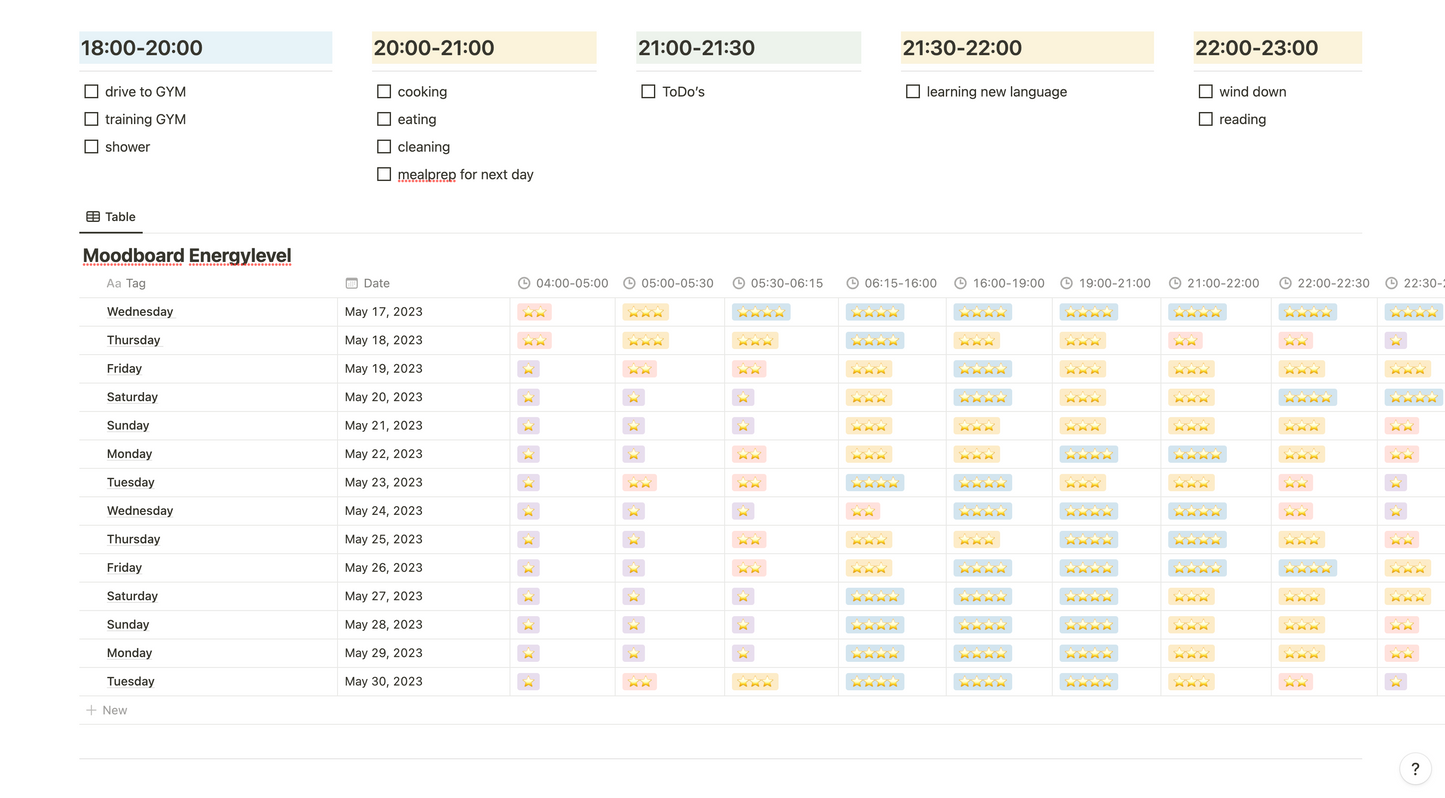Open the help question-mark button in the bottom corner
This screenshot has height=798, width=1445.
pos(1415,769)
